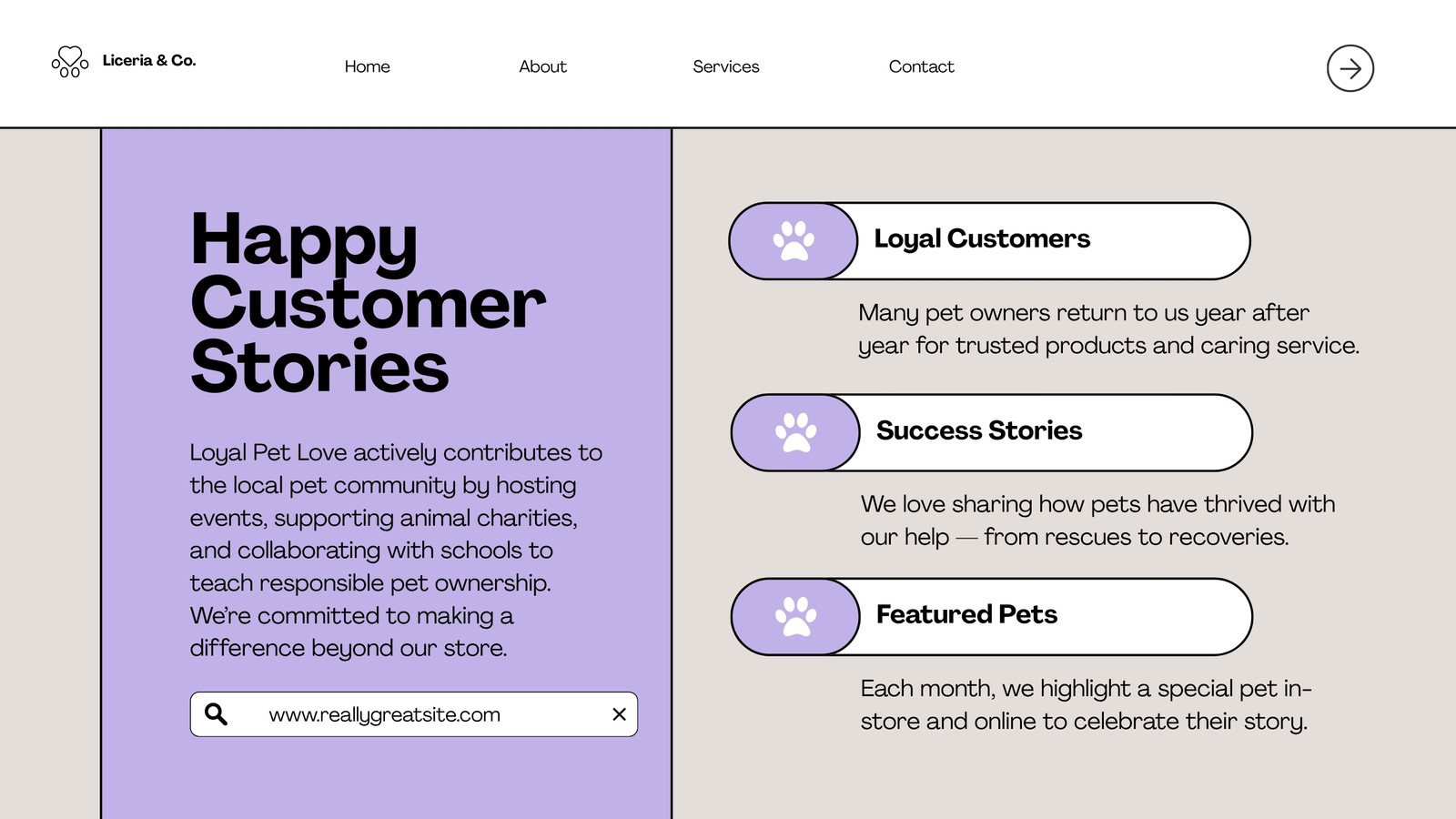
Task: Click the description about monthly highlighted special pet
Action: pos(1086,704)
